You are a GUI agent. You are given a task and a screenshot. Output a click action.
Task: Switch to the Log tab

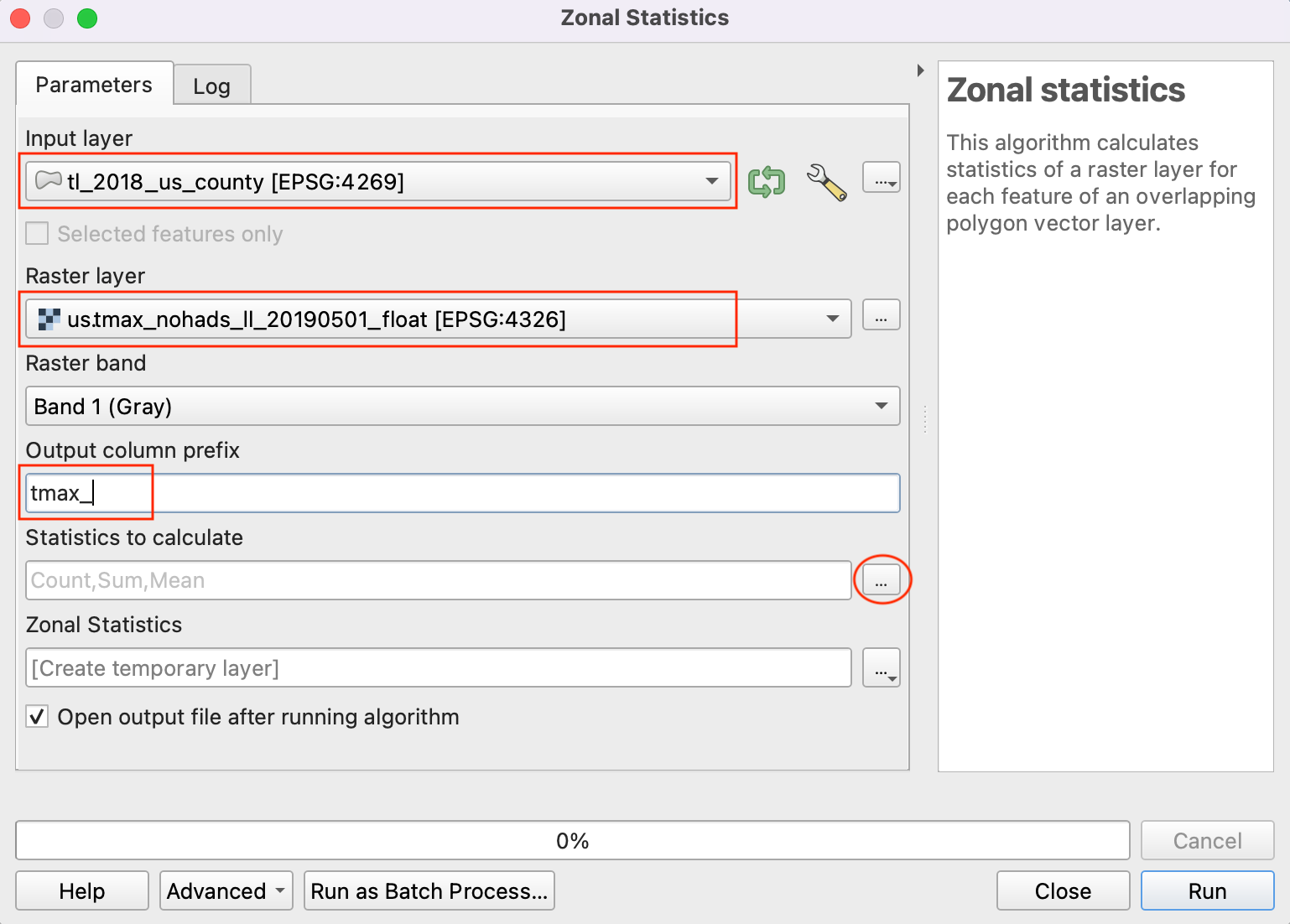pyautogui.click(x=211, y=86)
